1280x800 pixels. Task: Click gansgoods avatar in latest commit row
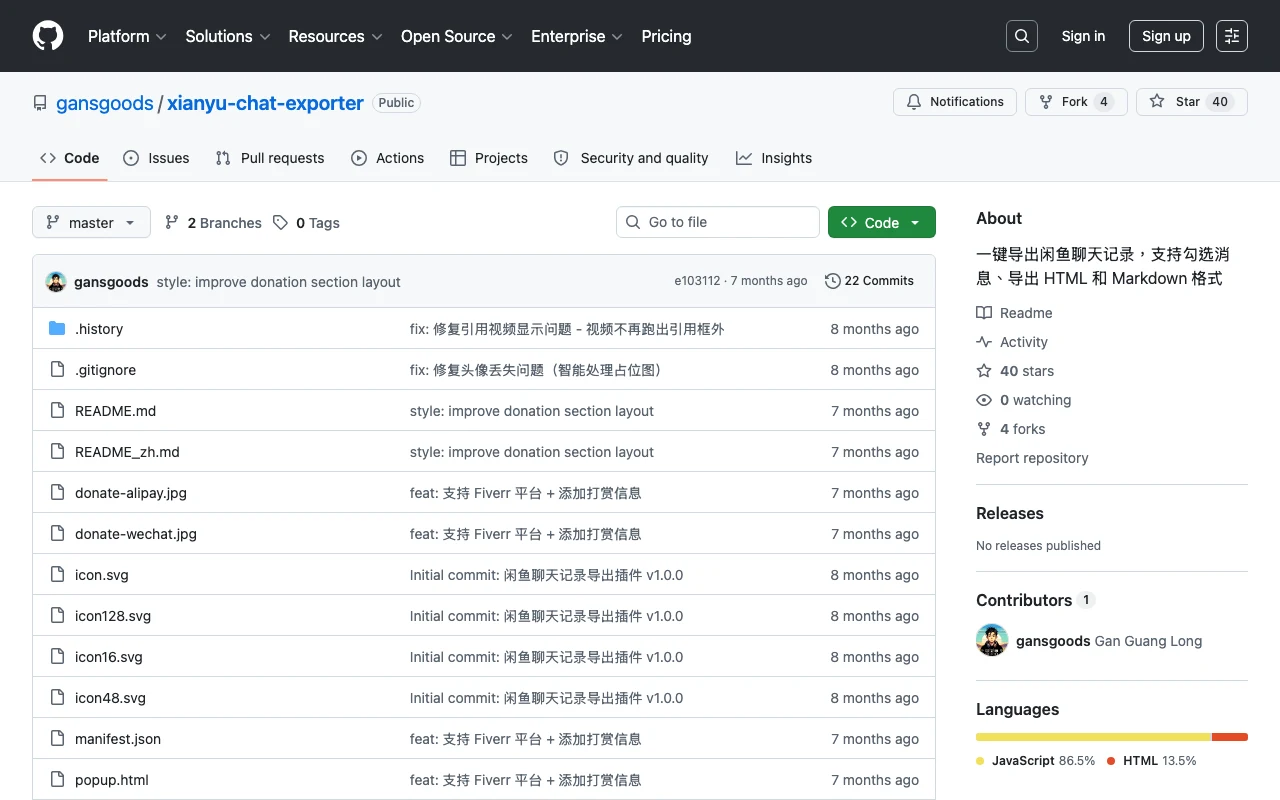56,282
